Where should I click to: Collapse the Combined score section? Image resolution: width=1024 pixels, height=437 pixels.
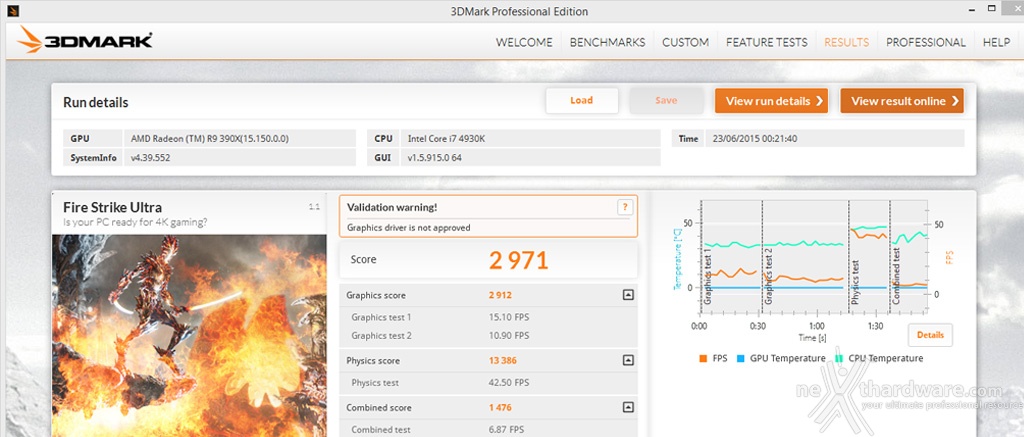click(628, 407)
